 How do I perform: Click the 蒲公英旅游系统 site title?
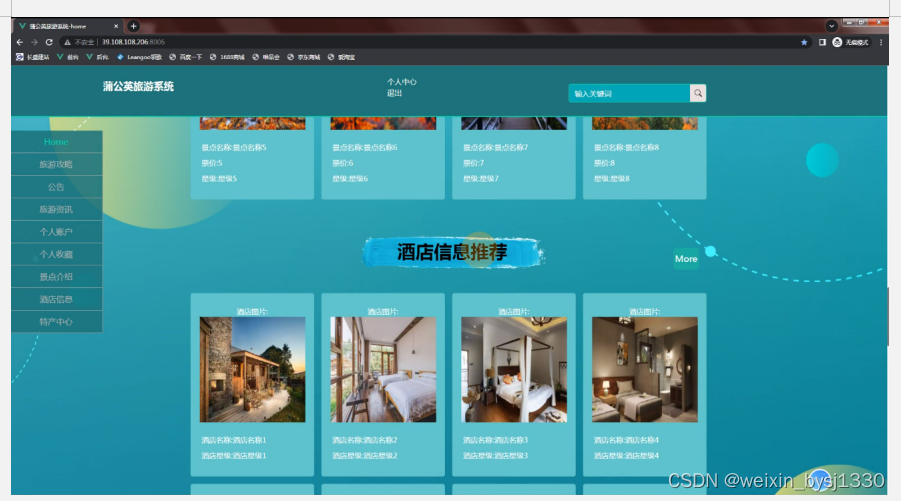[x=138, y=86]
